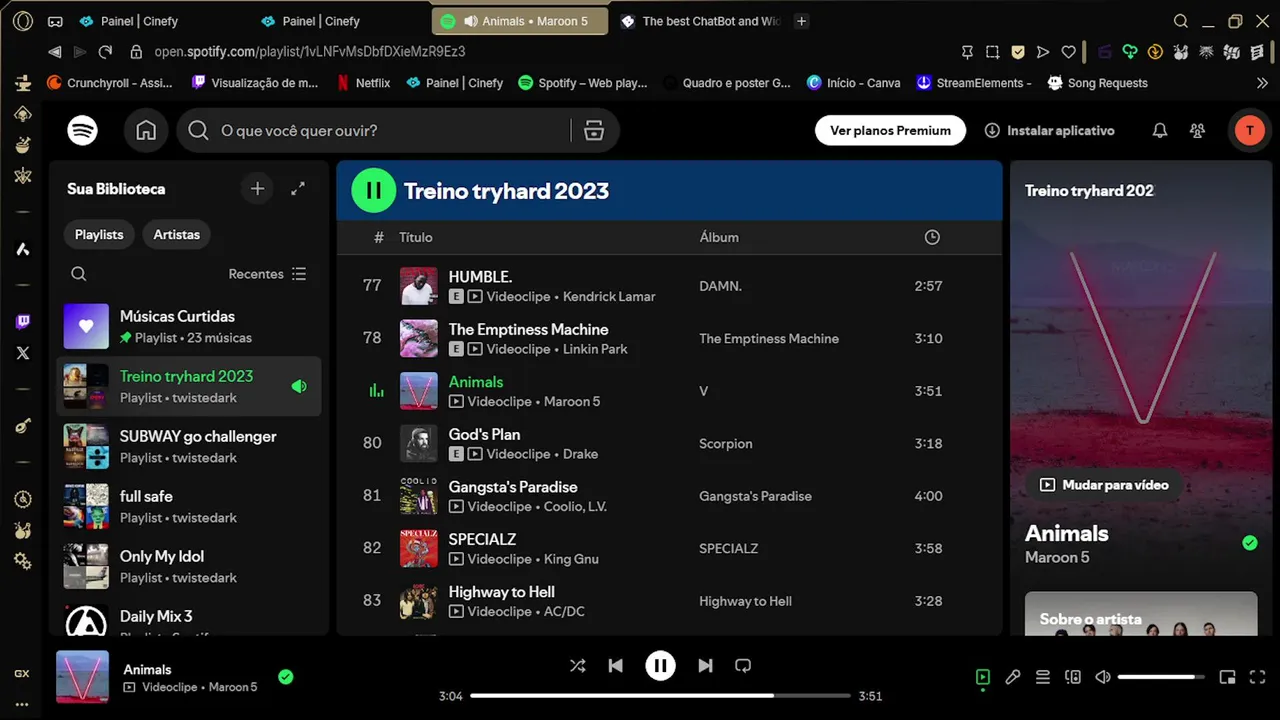Open the Scorpion album link
Viewport: 1280px width, 720px height.
[x=726, y=443]
